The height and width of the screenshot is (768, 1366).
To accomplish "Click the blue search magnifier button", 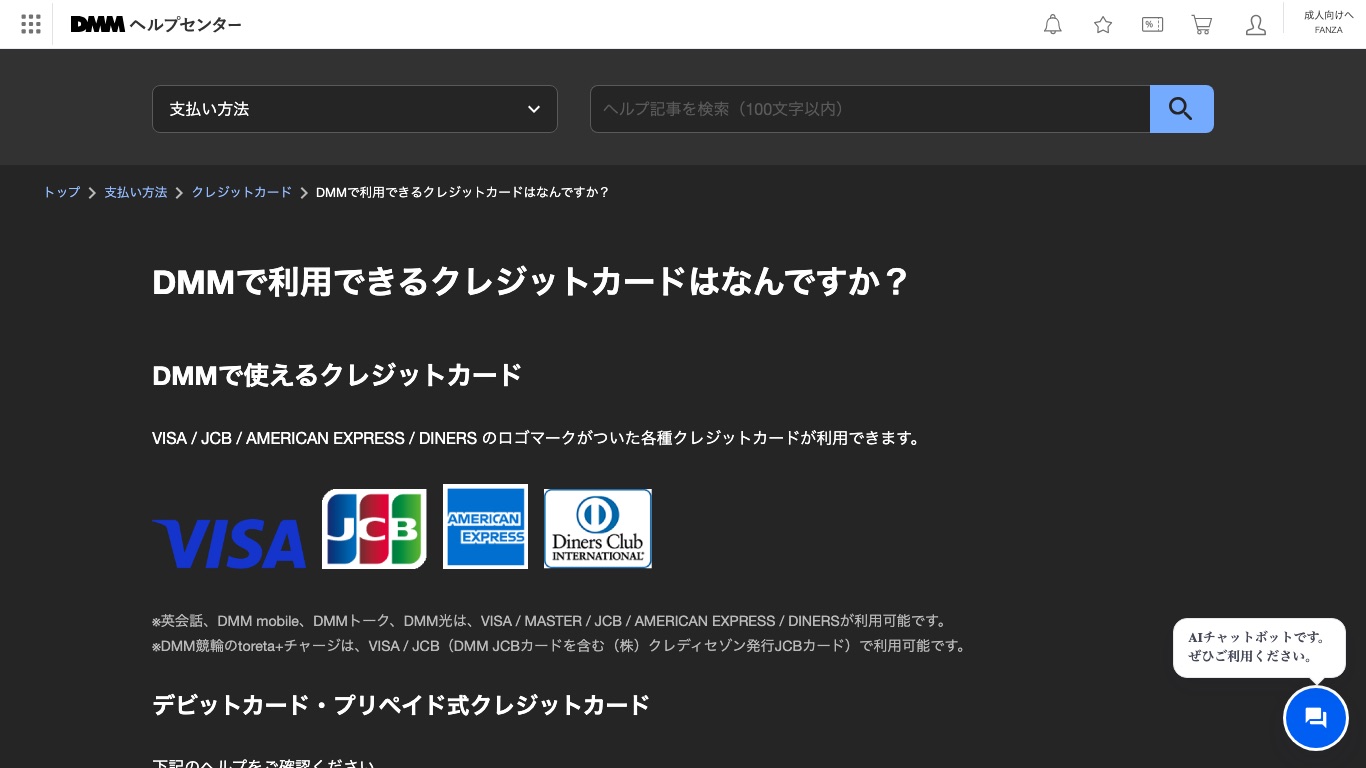I will tap(1182, 109).
